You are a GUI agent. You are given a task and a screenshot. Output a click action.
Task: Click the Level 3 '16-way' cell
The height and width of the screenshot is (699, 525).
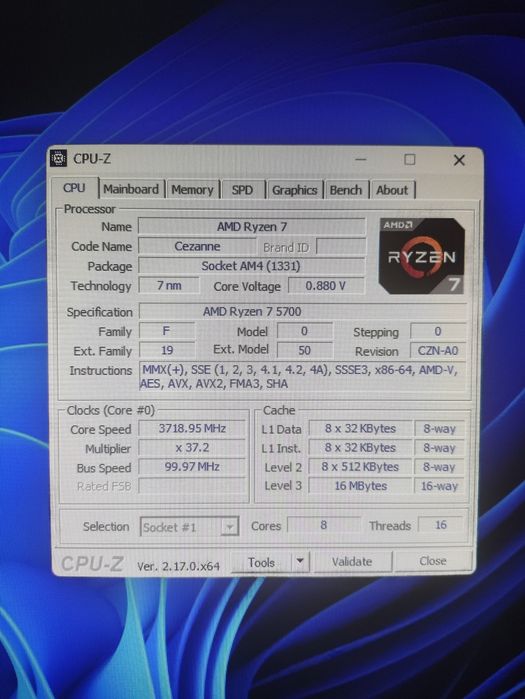(439, 486)
